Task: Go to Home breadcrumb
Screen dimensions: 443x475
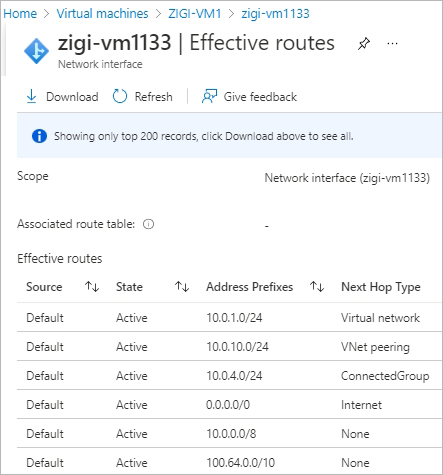Action: click(20, 14)
